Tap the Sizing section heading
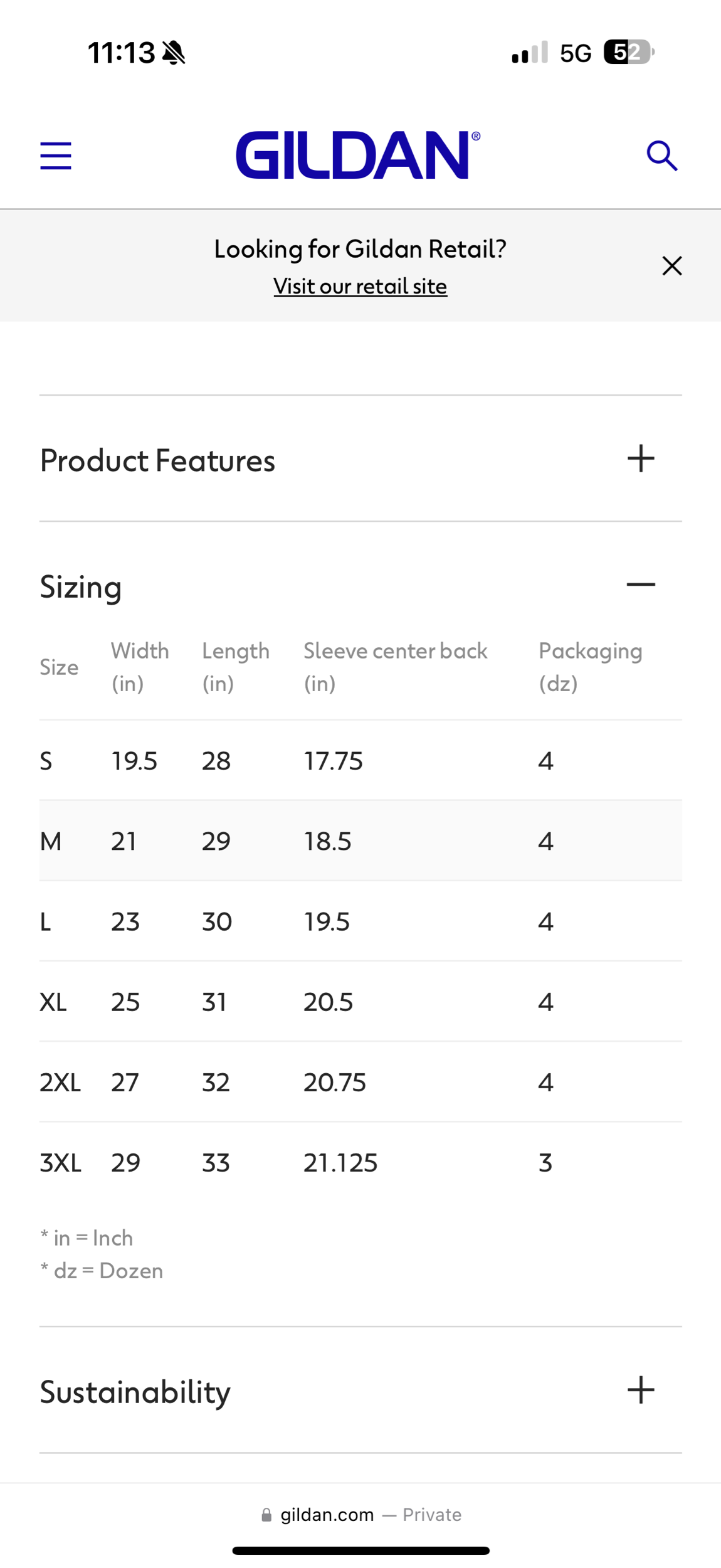The width and height of the screenshot is (721, 1568). (x=81, y=587)
